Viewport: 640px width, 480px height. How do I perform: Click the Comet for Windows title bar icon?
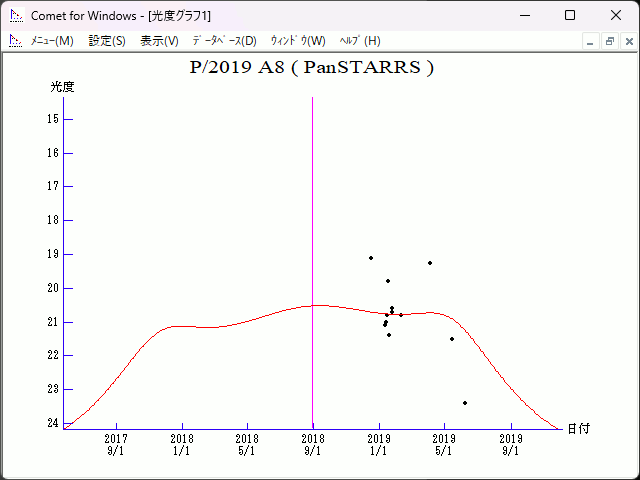[15, 15]
